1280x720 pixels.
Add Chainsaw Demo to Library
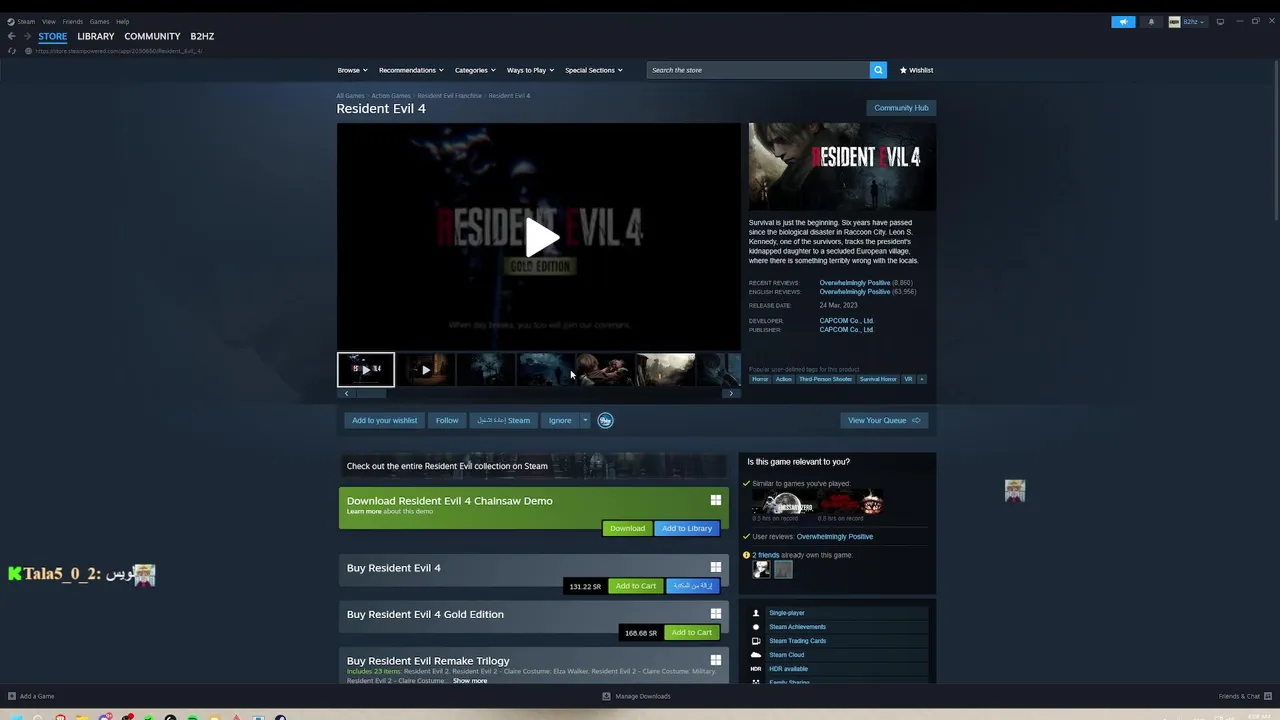687,528
